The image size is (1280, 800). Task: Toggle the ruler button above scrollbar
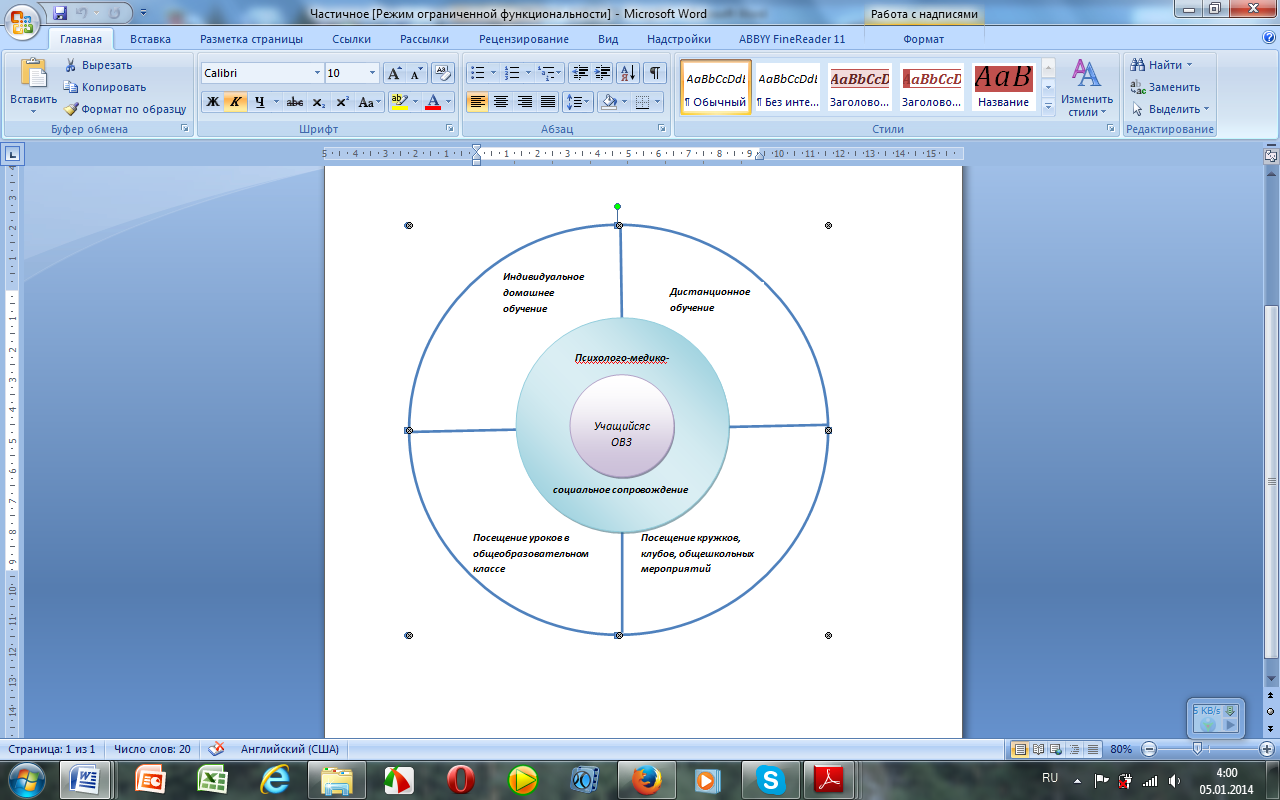pos(1271,155)
